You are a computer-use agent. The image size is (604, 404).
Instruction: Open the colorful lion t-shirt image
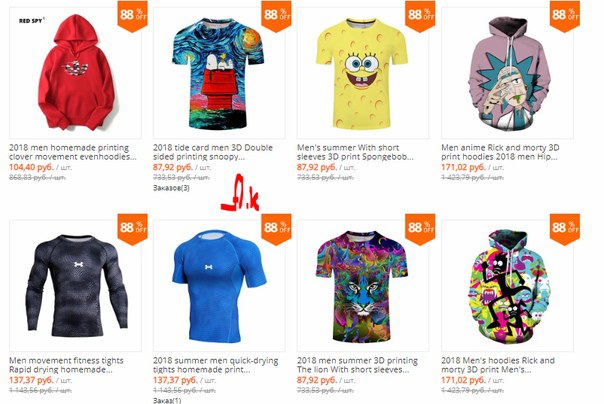363,286
